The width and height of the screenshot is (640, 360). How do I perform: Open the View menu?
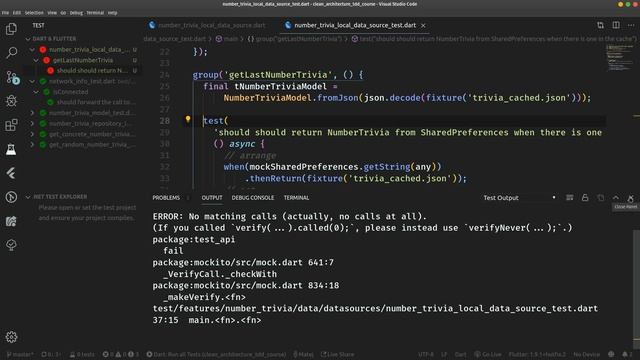52,13
